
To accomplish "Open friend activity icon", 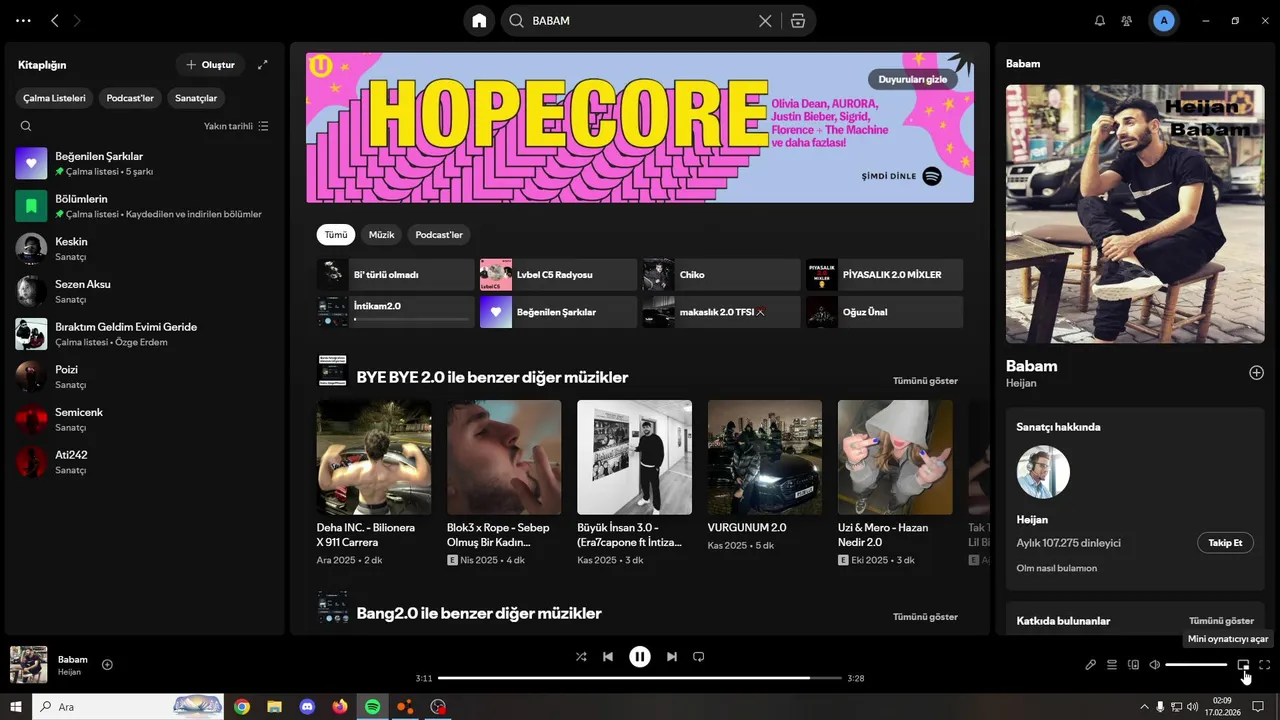I will (x=1127, y=20).
